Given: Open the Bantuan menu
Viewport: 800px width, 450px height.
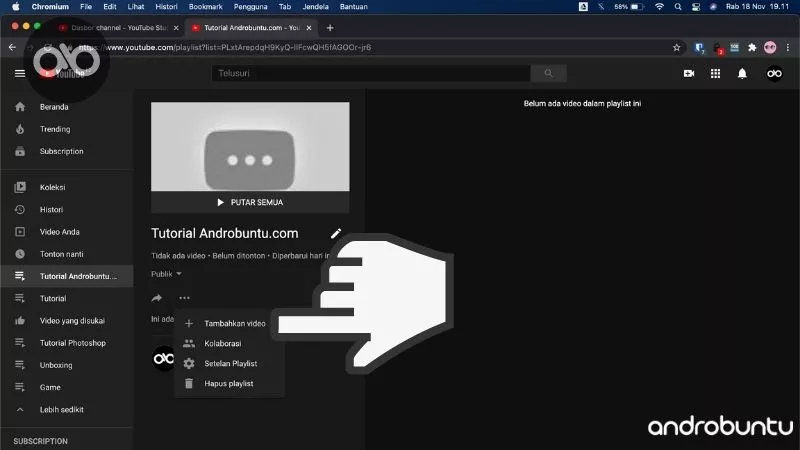Looking at the screenshot, I should pyautogui.click(x=354, y=7).
